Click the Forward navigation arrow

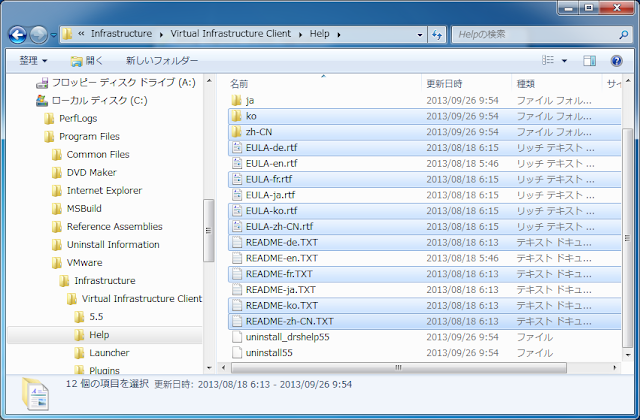coord(38,35)
